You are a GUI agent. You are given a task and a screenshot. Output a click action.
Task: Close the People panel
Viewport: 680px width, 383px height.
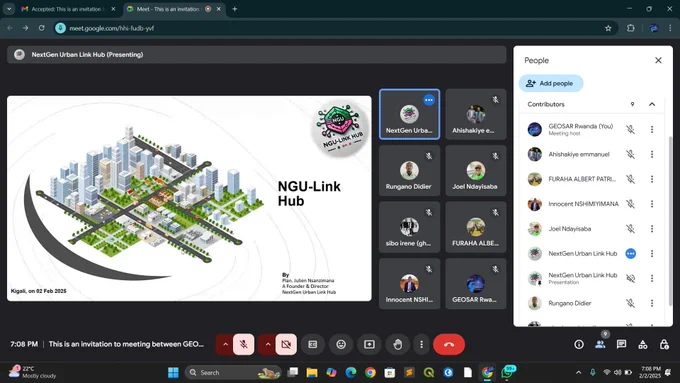click(x=658, y=60)
